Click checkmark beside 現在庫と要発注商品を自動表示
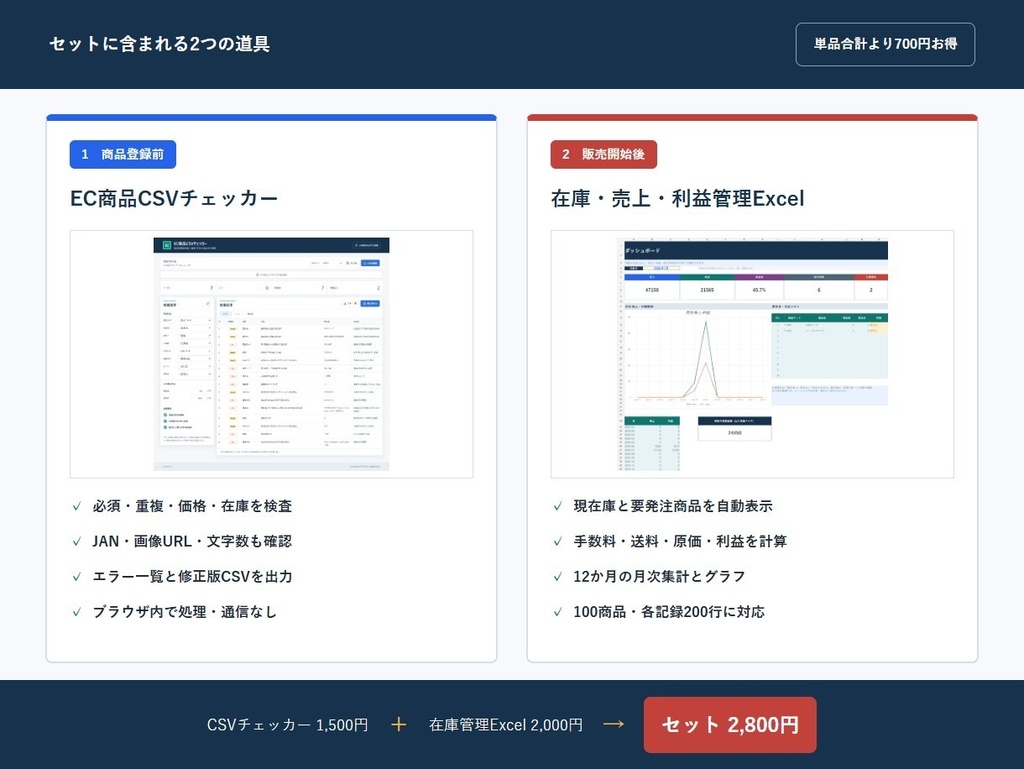Image resolution: width=1024 pixels, height=769 pixels. point(558,506)
